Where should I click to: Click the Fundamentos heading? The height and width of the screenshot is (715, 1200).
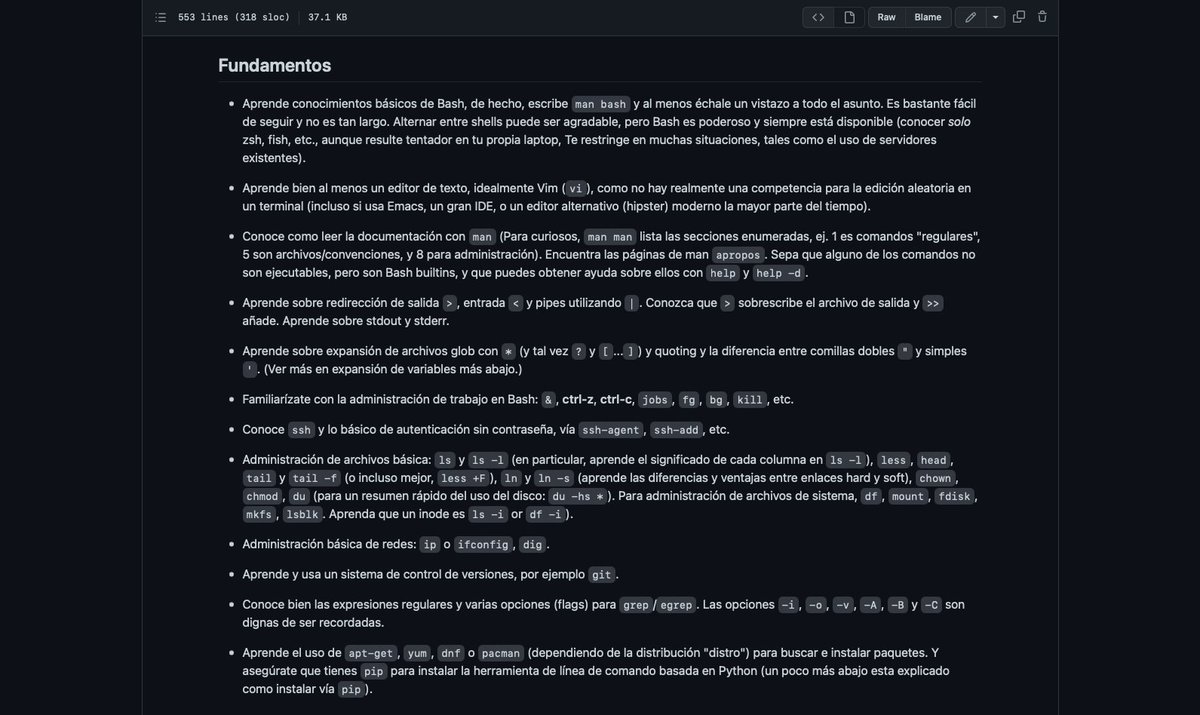(275, 65)
